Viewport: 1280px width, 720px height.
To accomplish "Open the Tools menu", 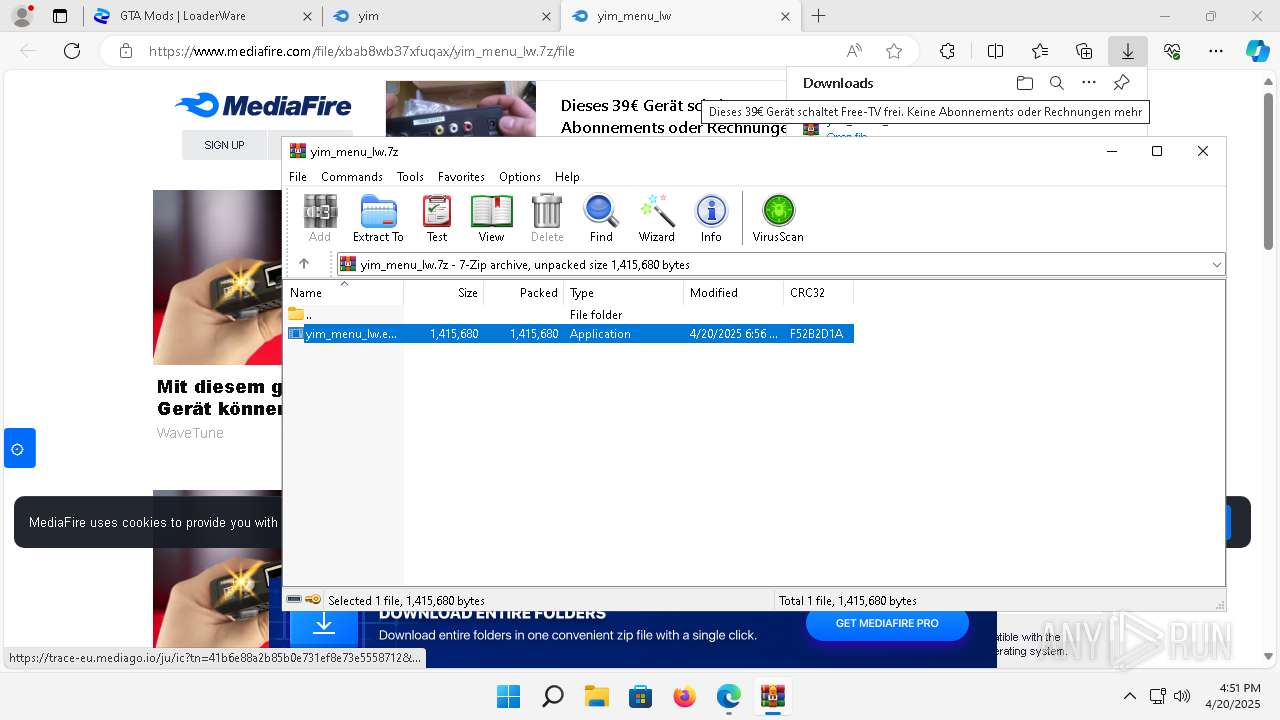I will point(410,176).
